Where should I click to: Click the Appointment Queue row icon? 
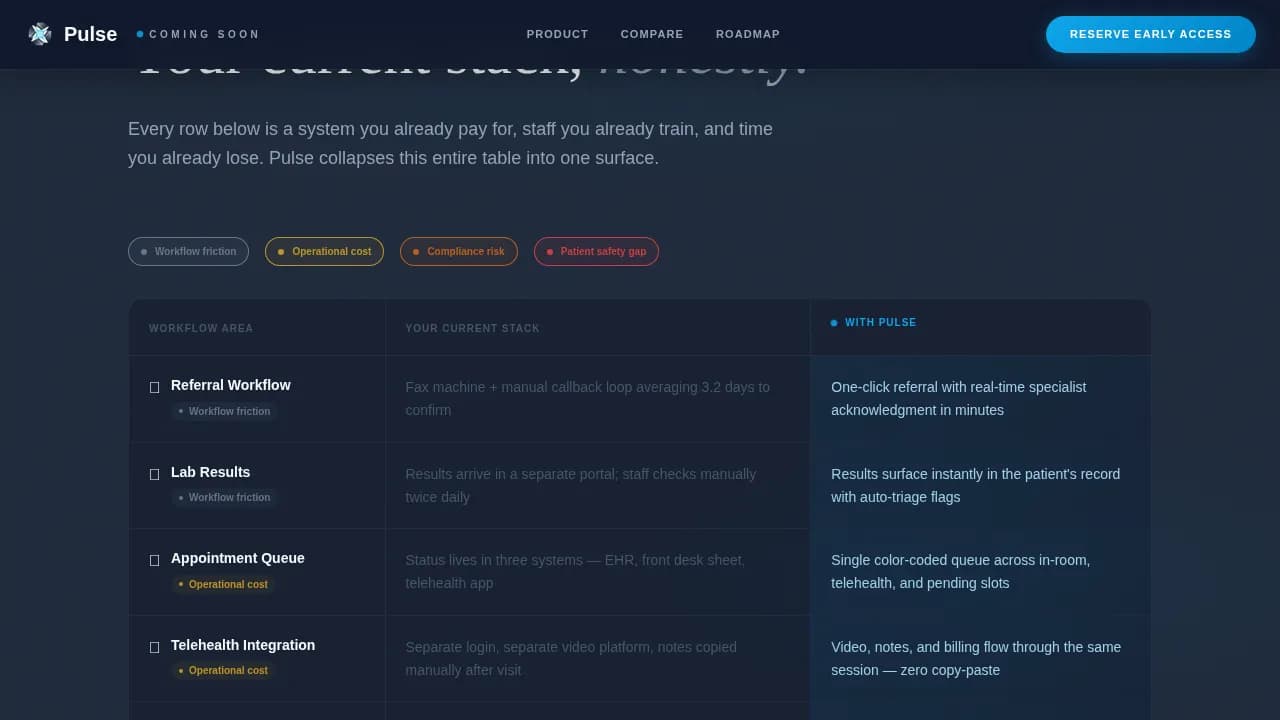click(155, 560)
